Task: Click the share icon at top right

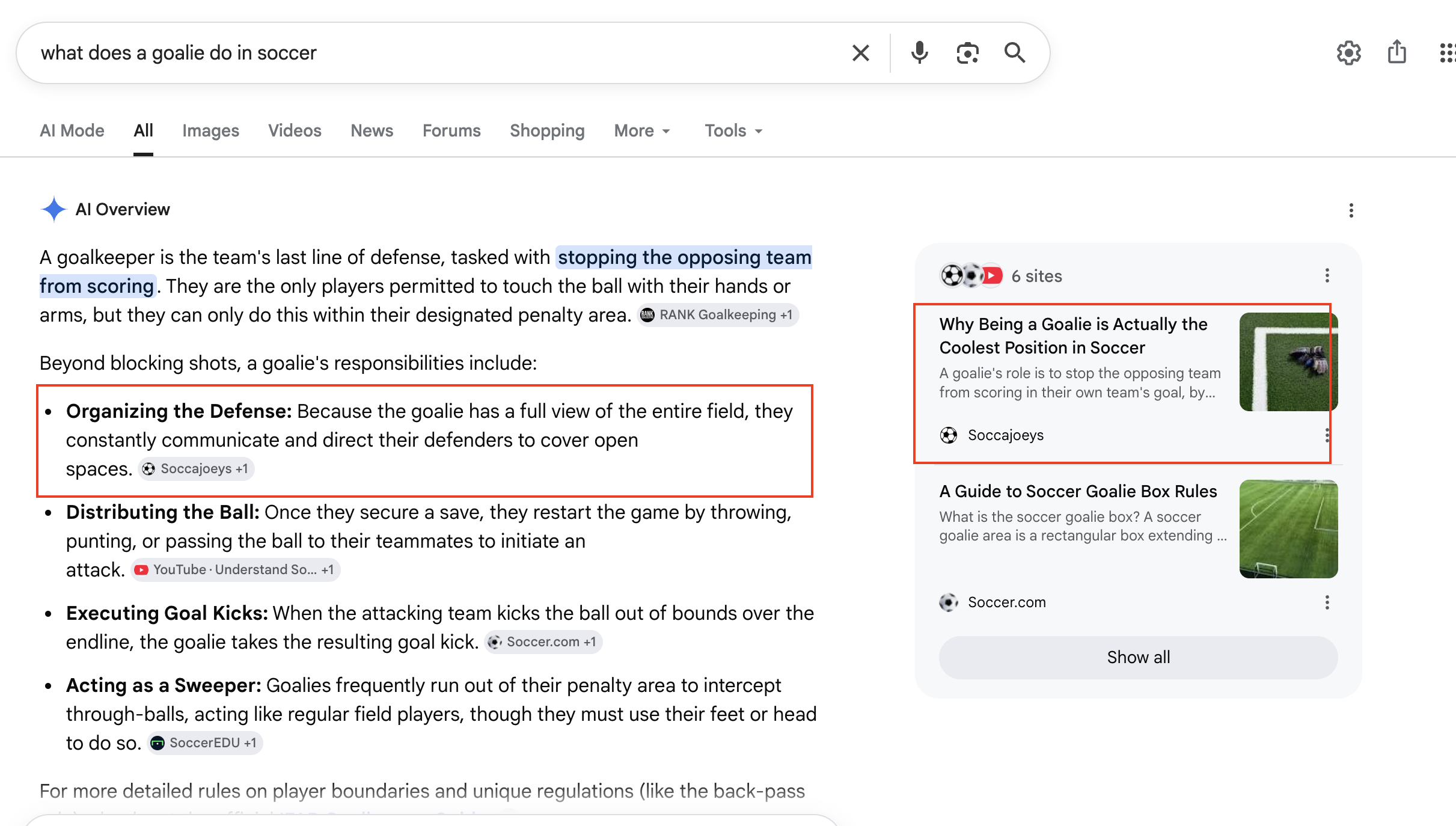Action: pos(1396,52)
